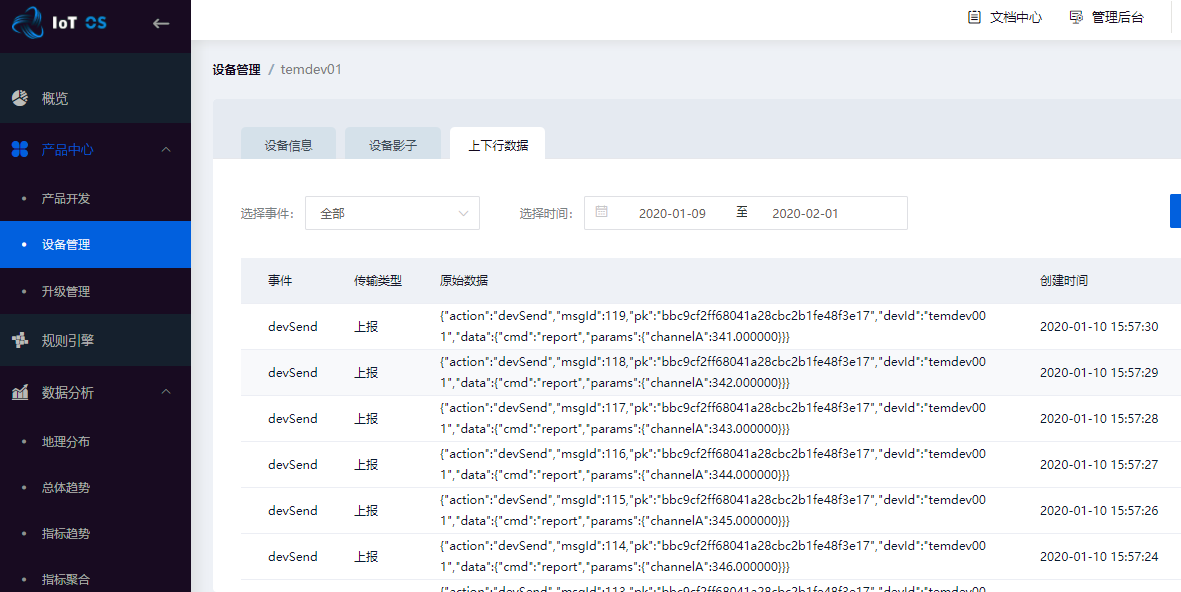The height and width of the screenshot is (592, 1181).
Task: Click the 产品中心 four-dot icon
Action: click(x=20, y=149)
